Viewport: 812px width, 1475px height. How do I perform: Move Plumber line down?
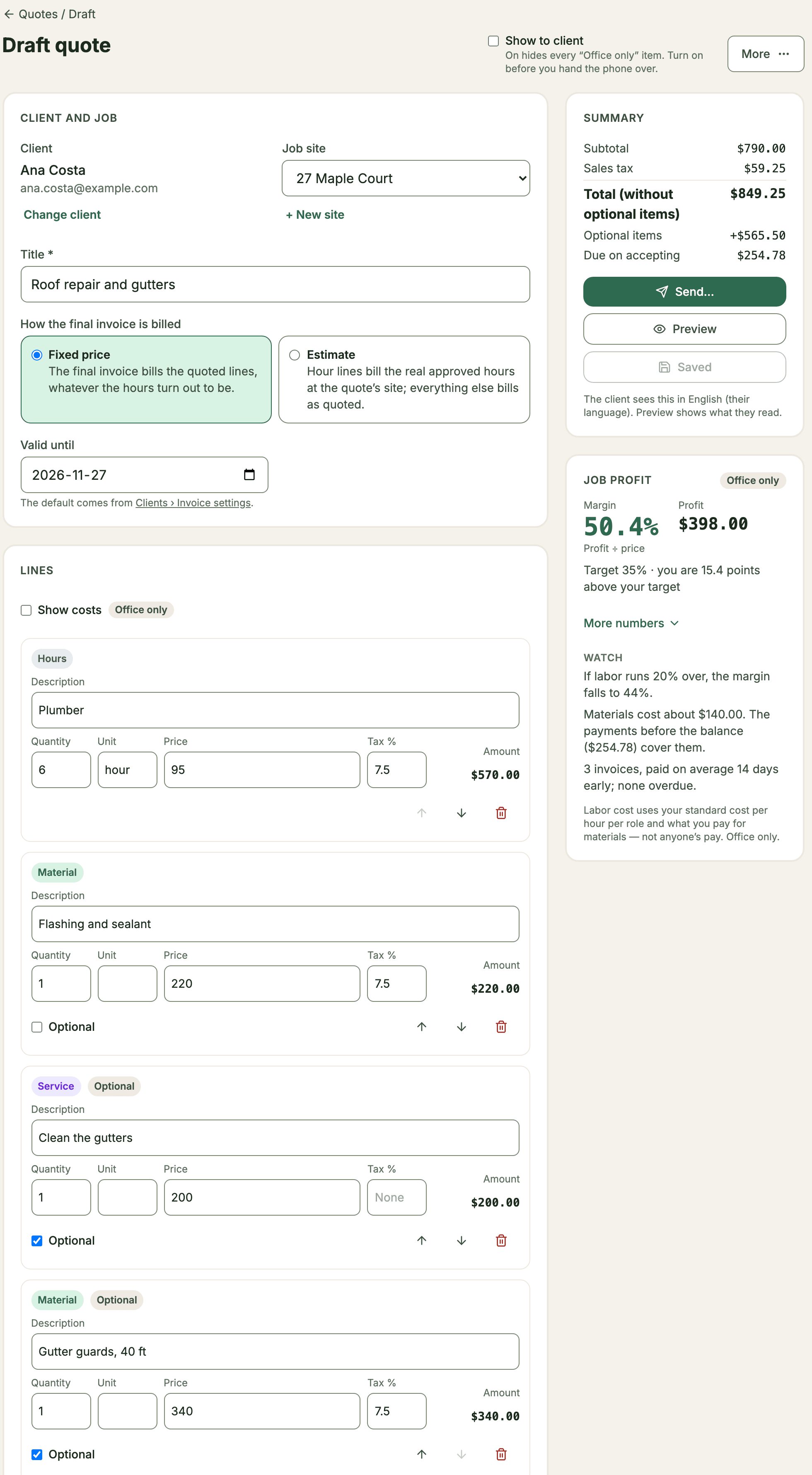(462, 813)
